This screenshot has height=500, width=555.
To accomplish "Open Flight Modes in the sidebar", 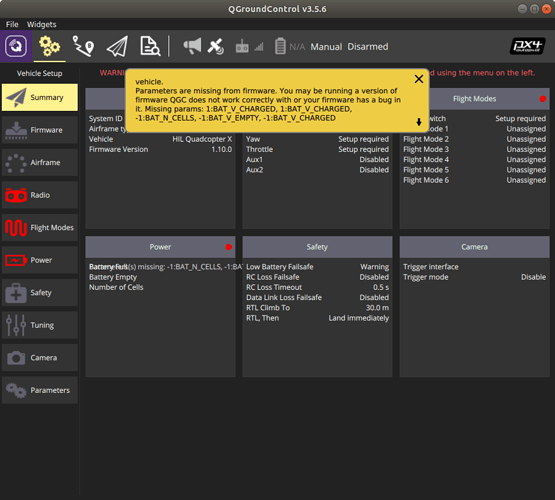I will [40, 228].
